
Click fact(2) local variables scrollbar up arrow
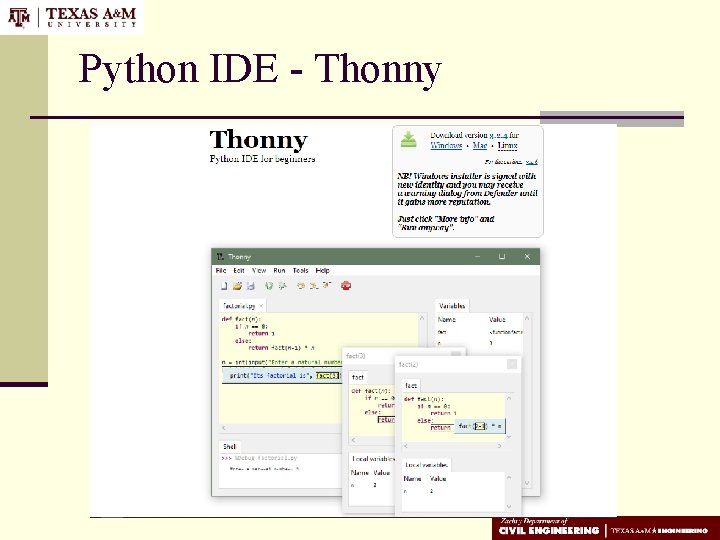(x=509, y=478)
